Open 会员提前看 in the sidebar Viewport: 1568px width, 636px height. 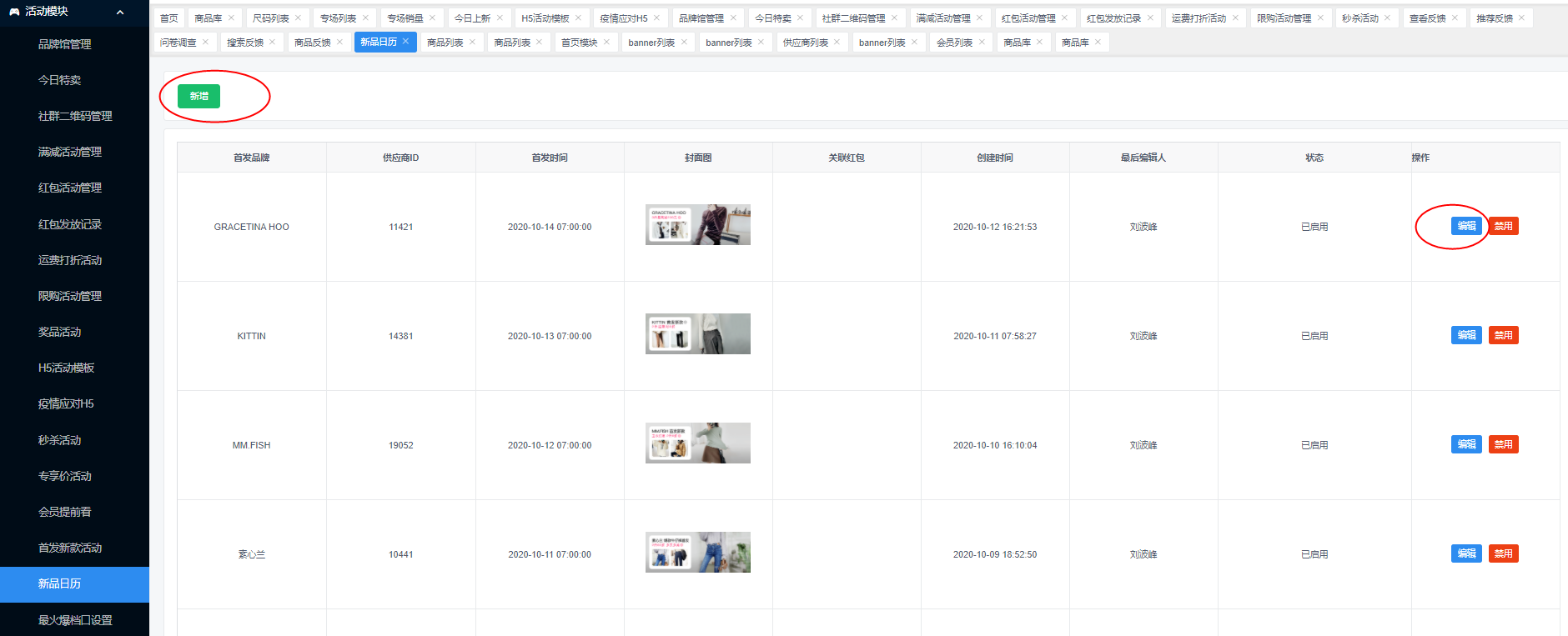(74, 512)
